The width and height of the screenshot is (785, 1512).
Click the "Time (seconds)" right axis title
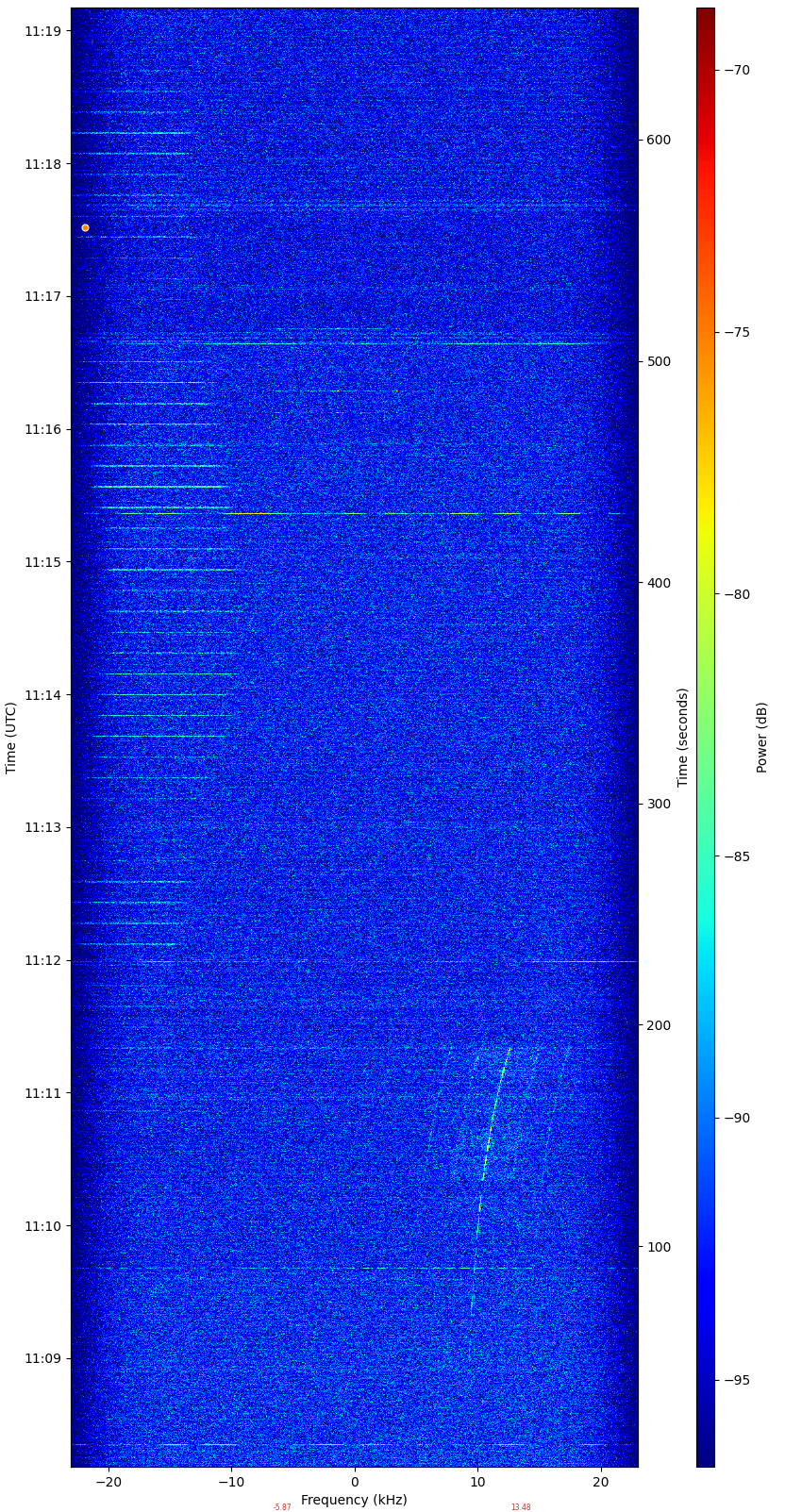(683, 738)
